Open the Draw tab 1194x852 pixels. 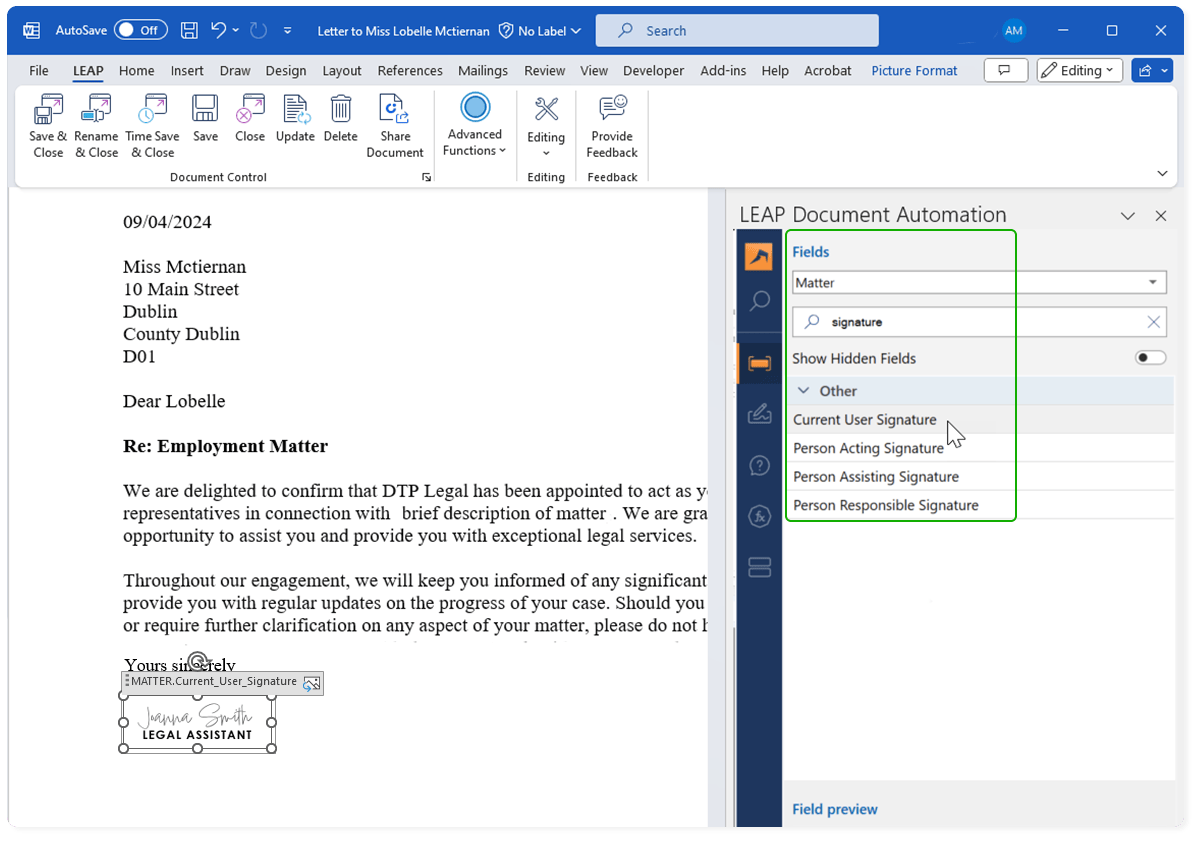235,70
